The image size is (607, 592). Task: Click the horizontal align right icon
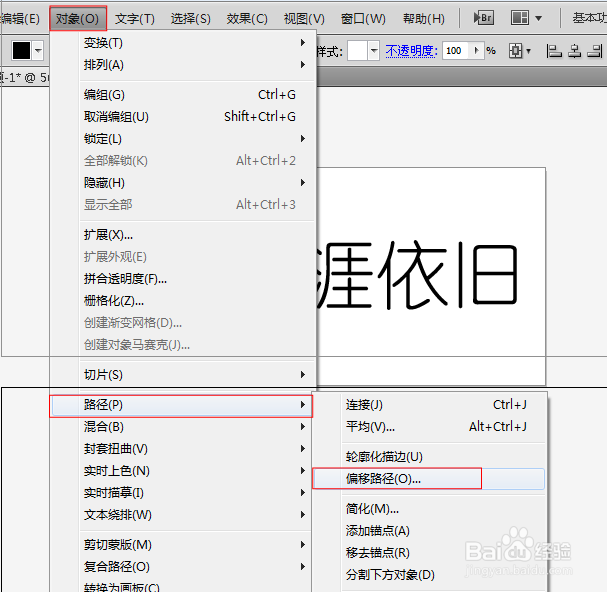coord(595,51)
